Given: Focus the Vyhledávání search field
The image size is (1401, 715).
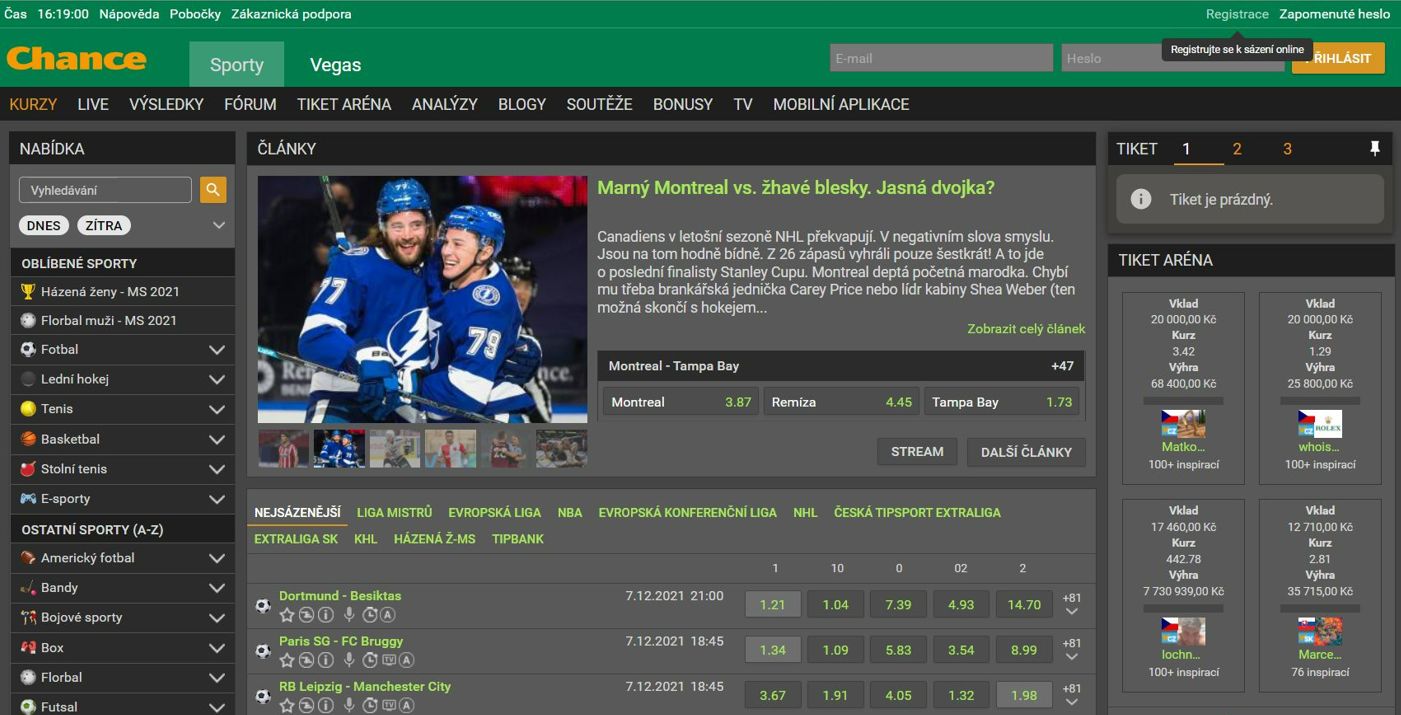Looking at the screenshot, I should pos(105,190).
